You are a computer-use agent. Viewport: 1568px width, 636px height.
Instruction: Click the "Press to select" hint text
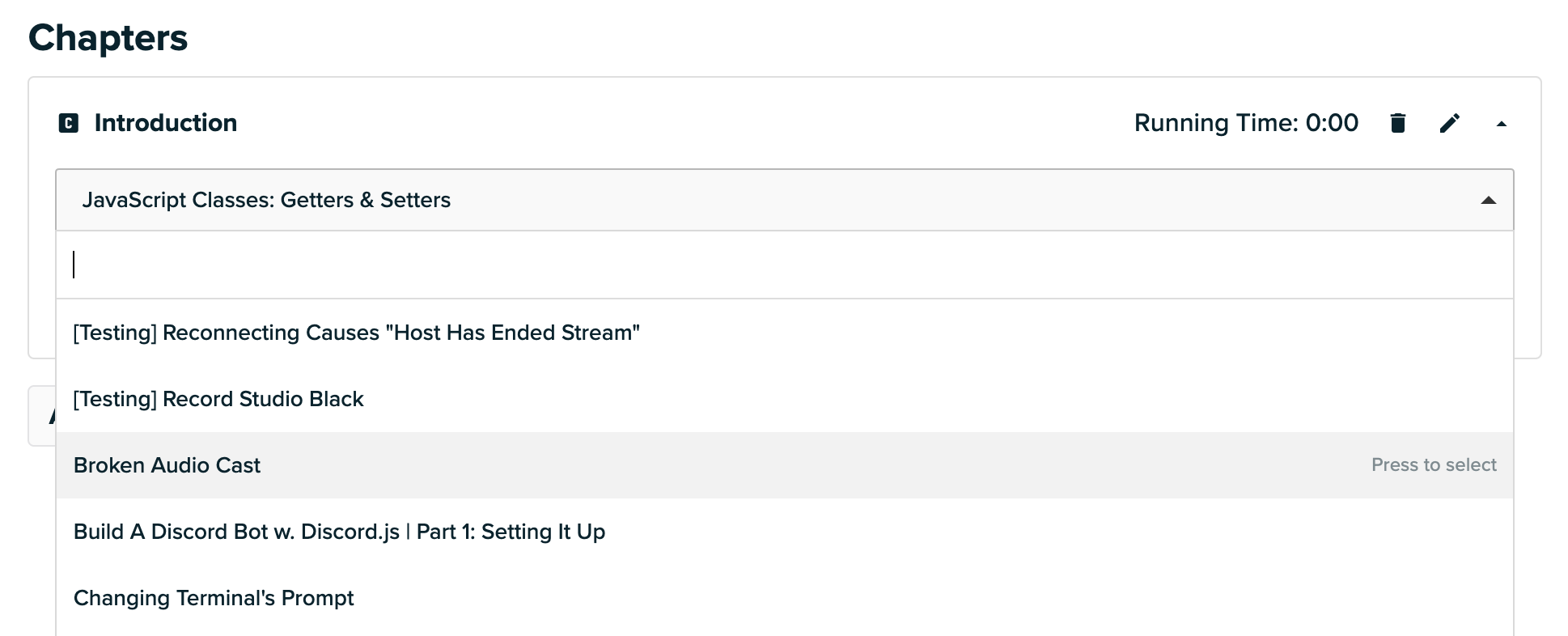click(1433, 465)
